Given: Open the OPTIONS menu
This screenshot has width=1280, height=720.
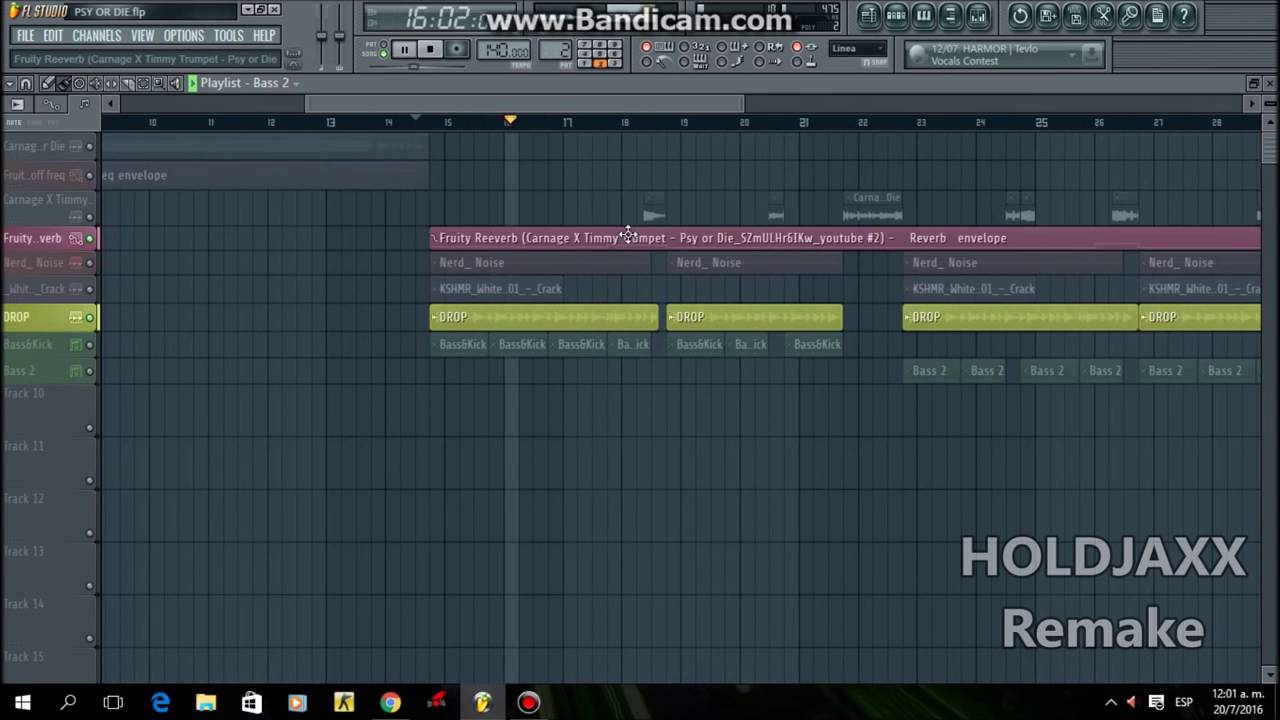Looking at the screenshot, I should pos(184,36).
